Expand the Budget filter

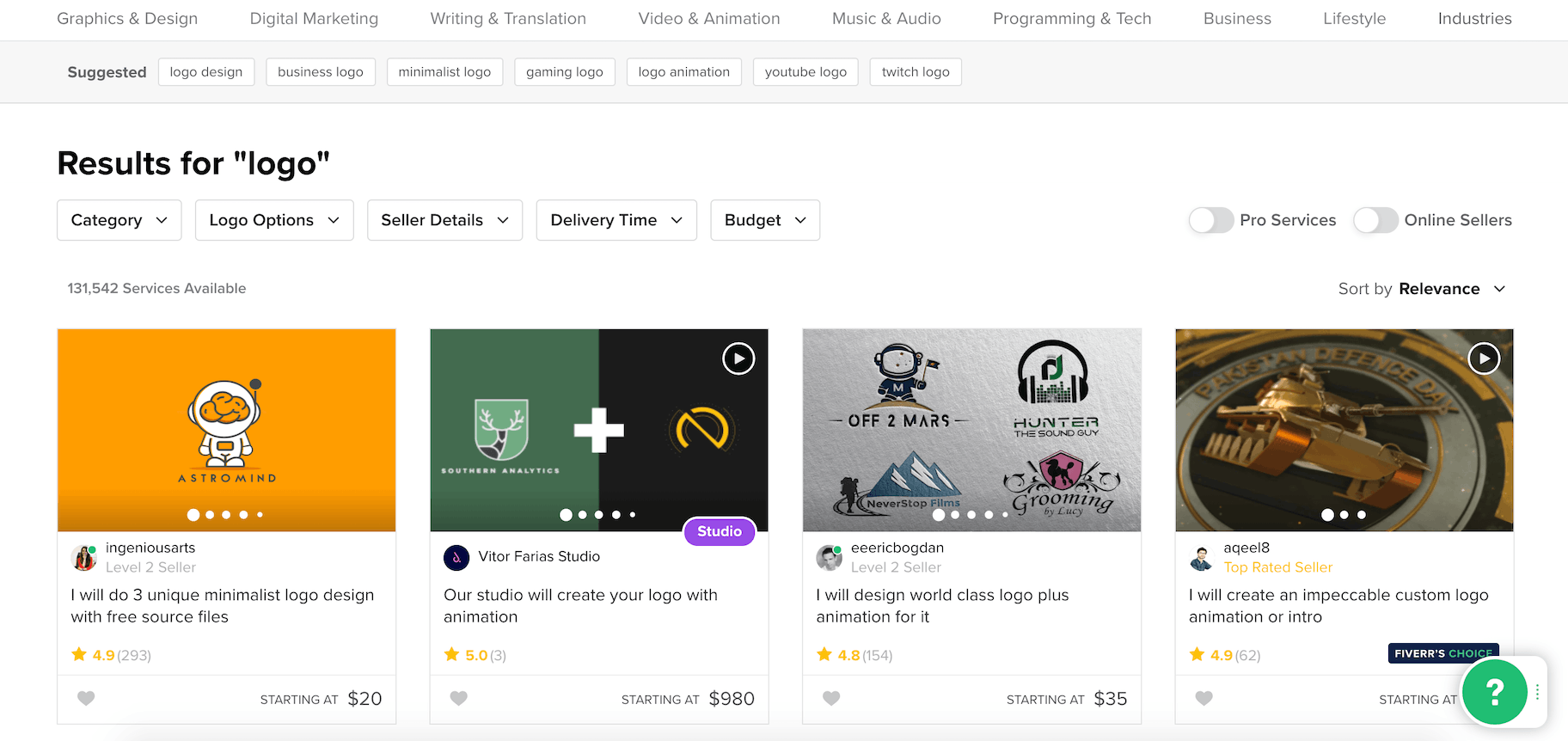click(765, 220)
